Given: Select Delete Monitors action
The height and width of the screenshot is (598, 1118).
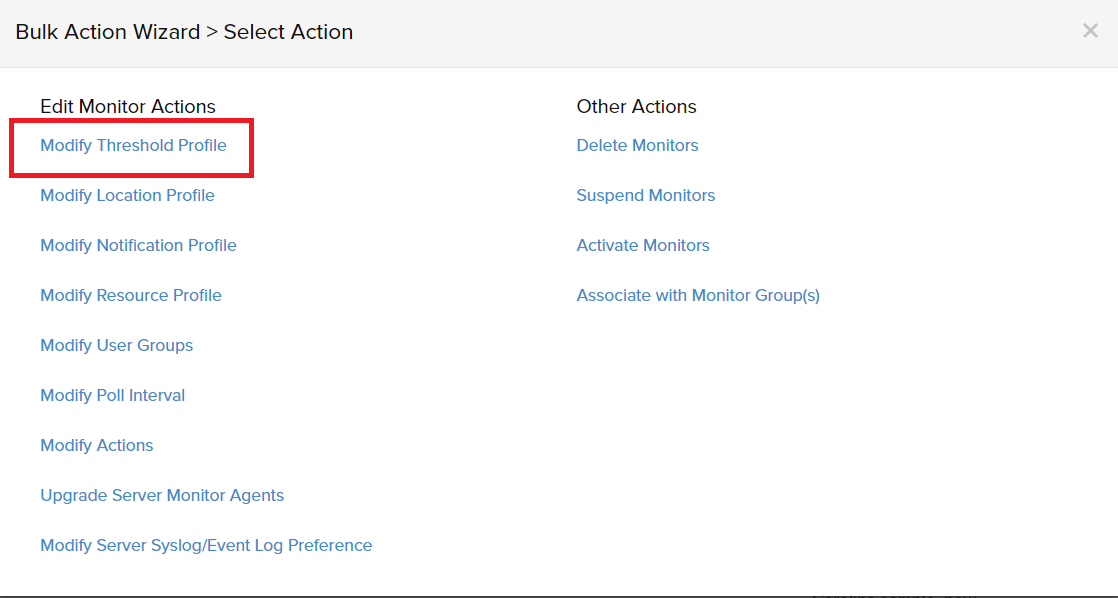Looking at the screenshot, I should pyautogui.click(x=637, y=146).
